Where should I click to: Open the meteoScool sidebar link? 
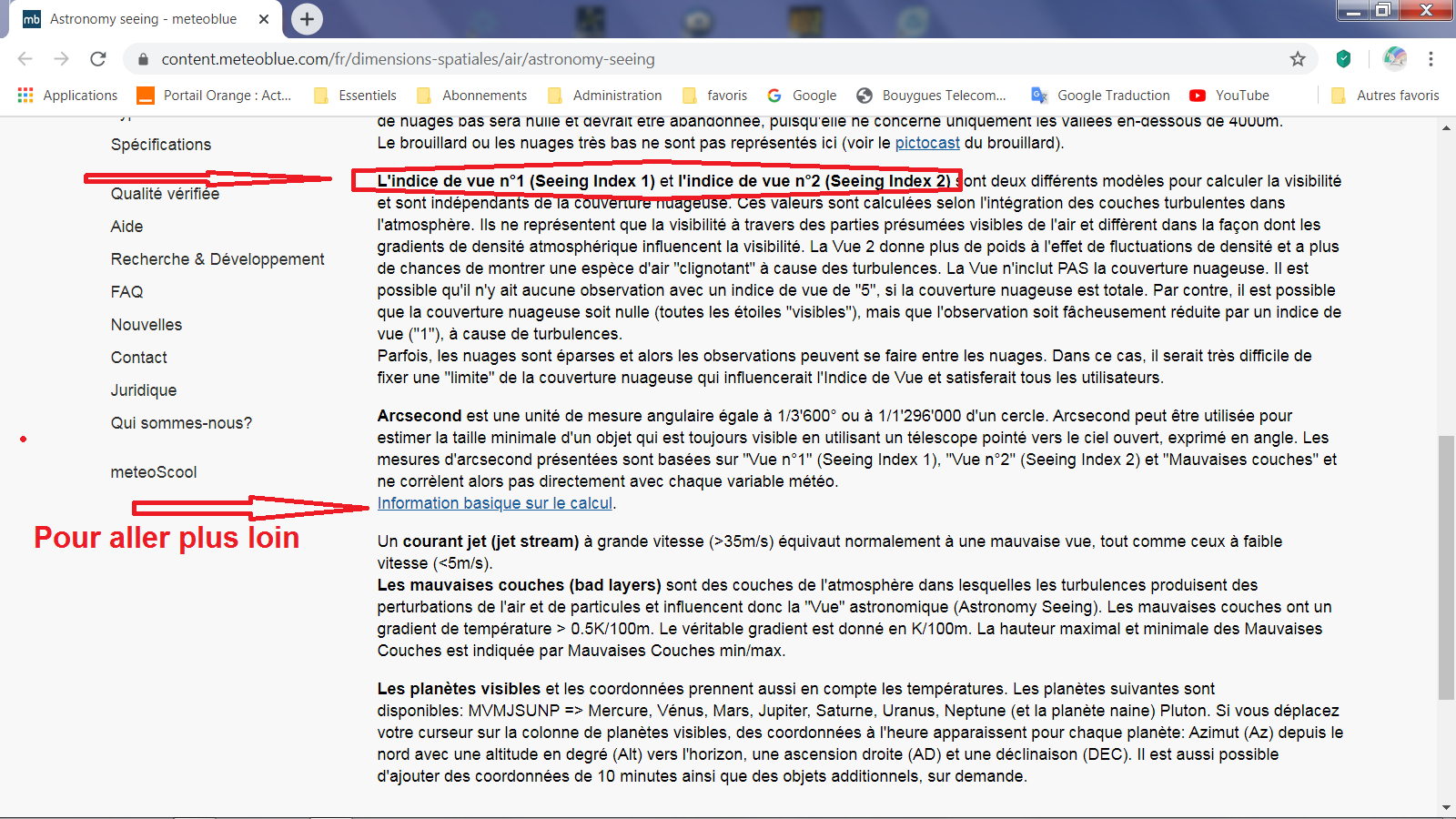point(154,472)
